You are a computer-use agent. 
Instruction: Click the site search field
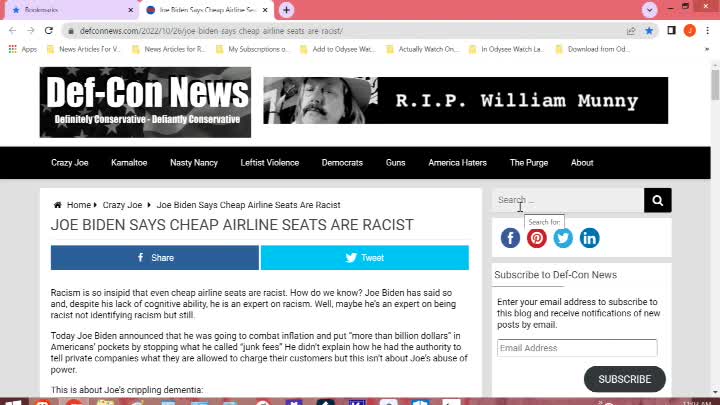point(568,200)
